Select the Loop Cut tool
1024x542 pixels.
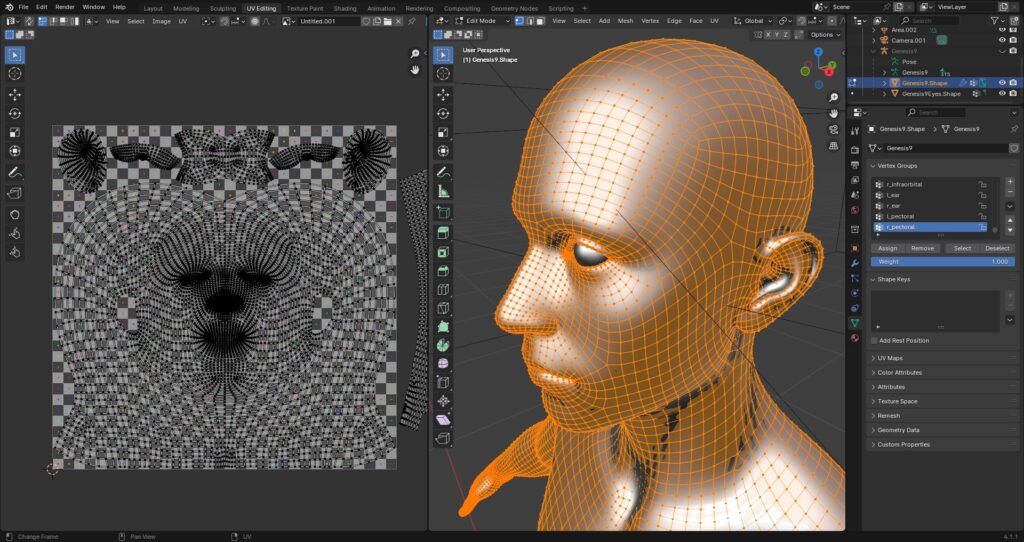tap(443, 289)
